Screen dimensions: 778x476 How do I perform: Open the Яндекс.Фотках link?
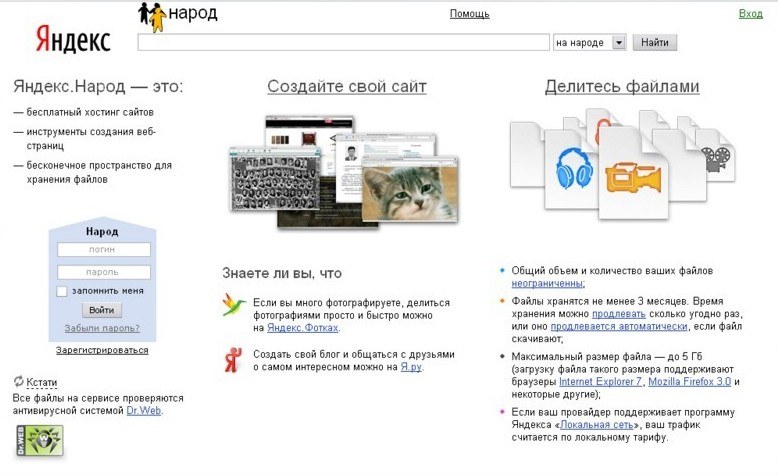pyautogui.click(x=303, y=328)
